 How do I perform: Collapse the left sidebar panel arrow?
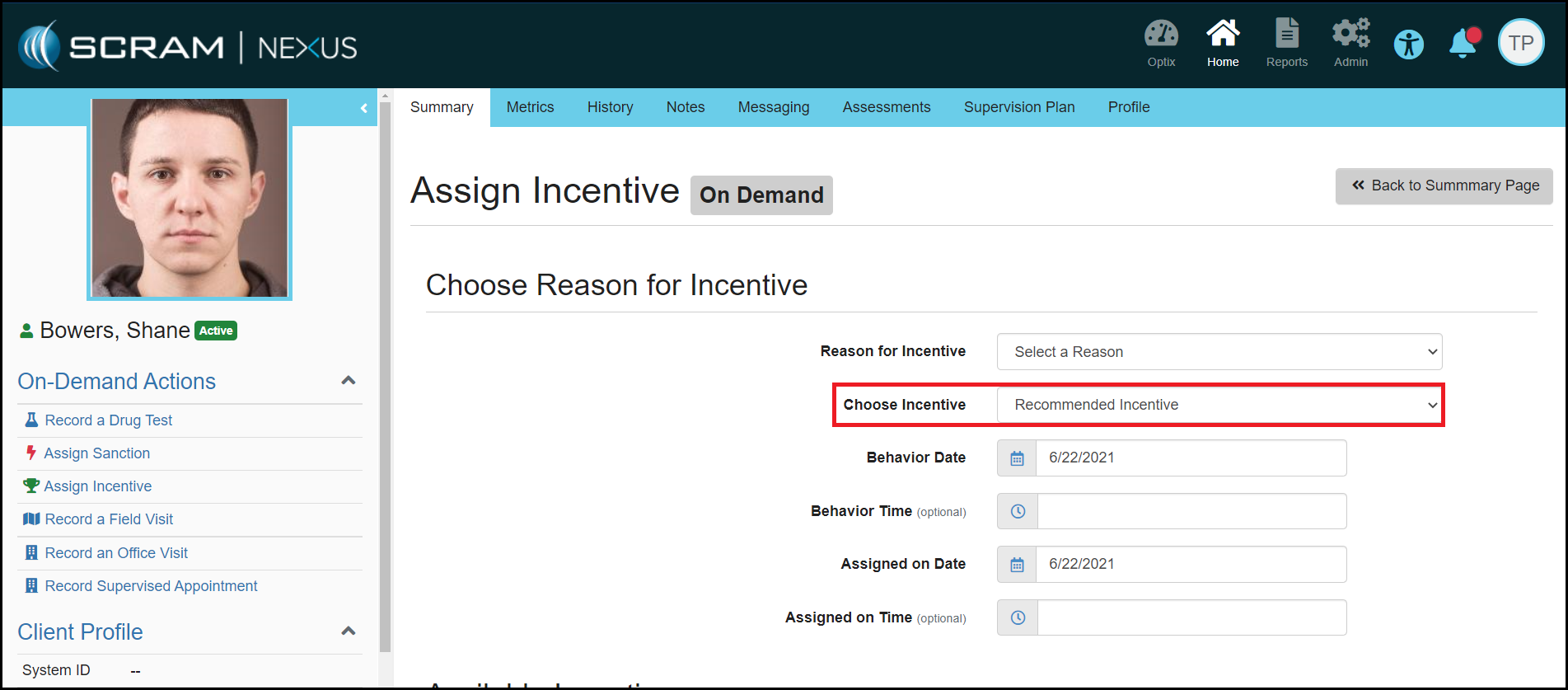coord(363,108)
